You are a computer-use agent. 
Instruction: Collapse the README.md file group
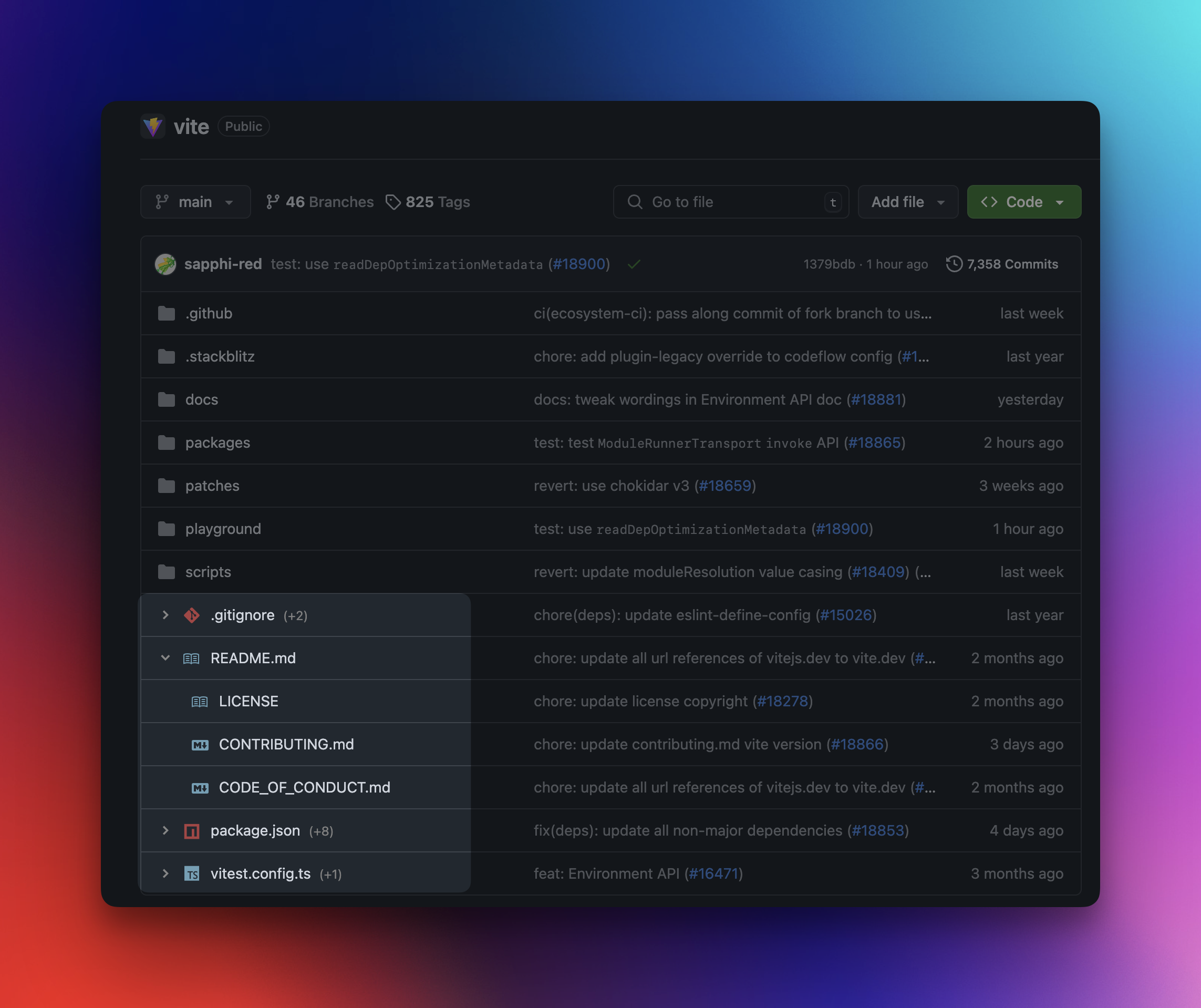click(165, 658)
